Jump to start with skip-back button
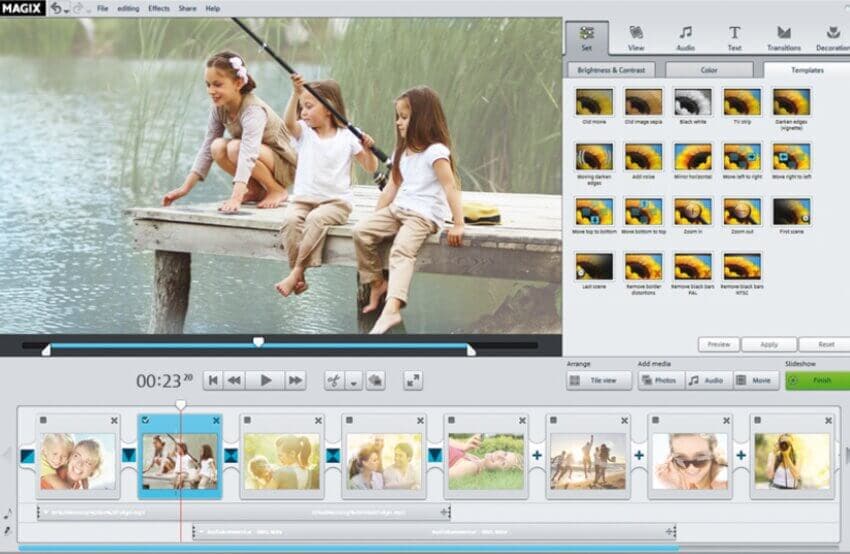The image size is (850, 554). pyautogui.click(x=213, y=381)
